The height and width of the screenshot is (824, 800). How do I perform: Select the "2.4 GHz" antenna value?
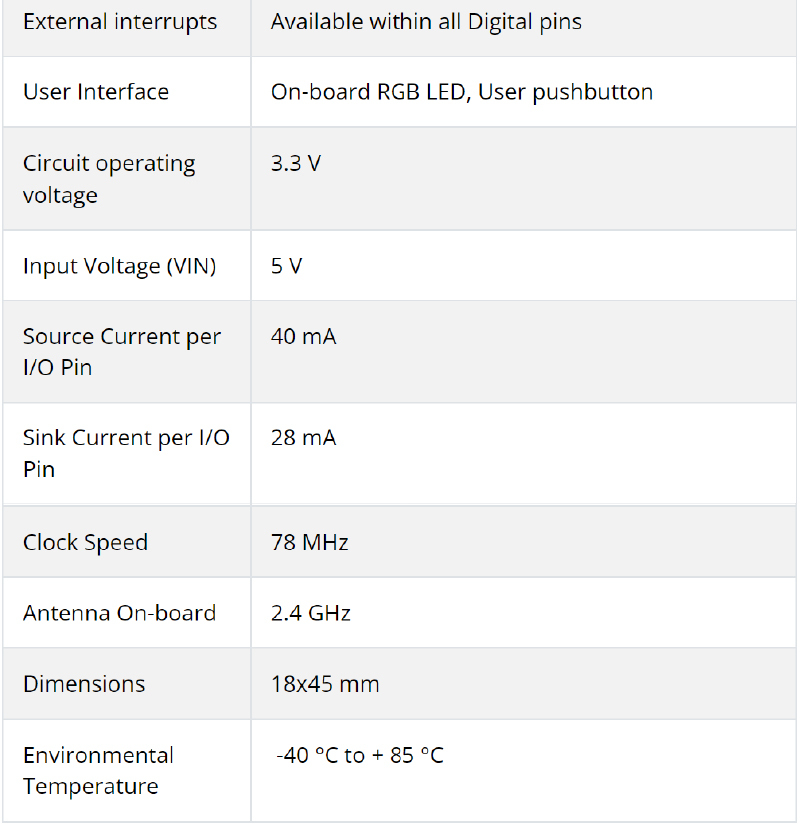pos(310,613)
